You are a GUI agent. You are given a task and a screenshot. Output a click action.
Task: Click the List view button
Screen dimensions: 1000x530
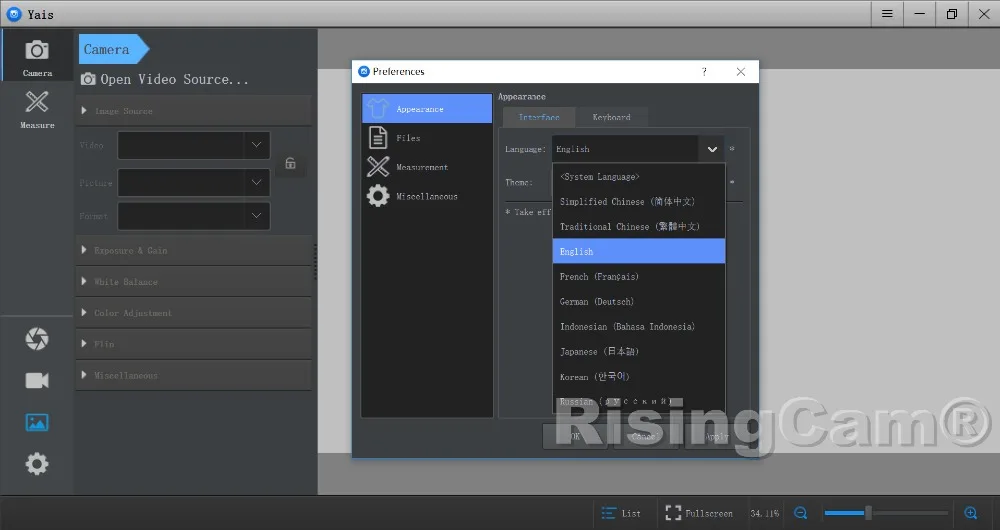tap(621, 513)
